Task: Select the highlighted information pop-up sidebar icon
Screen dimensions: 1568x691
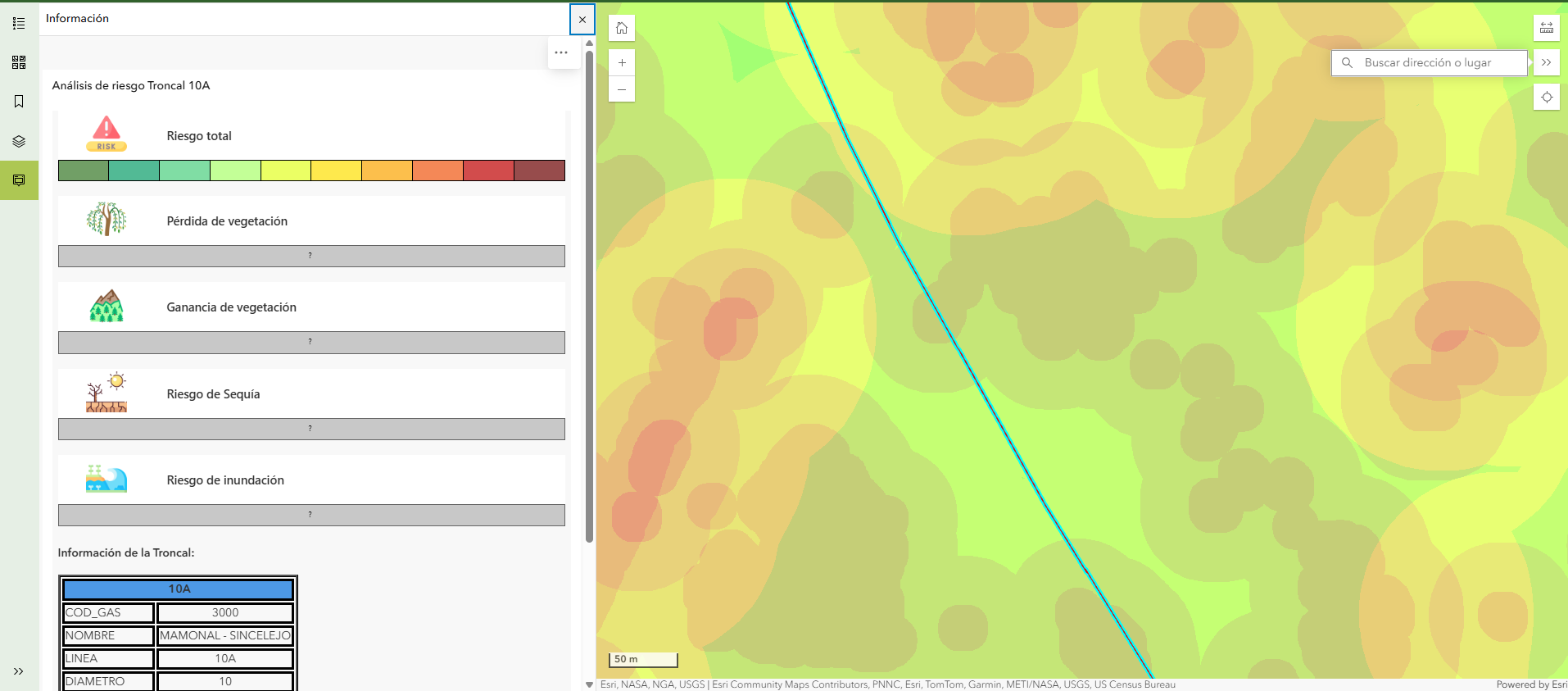Action: coord(19,180)
